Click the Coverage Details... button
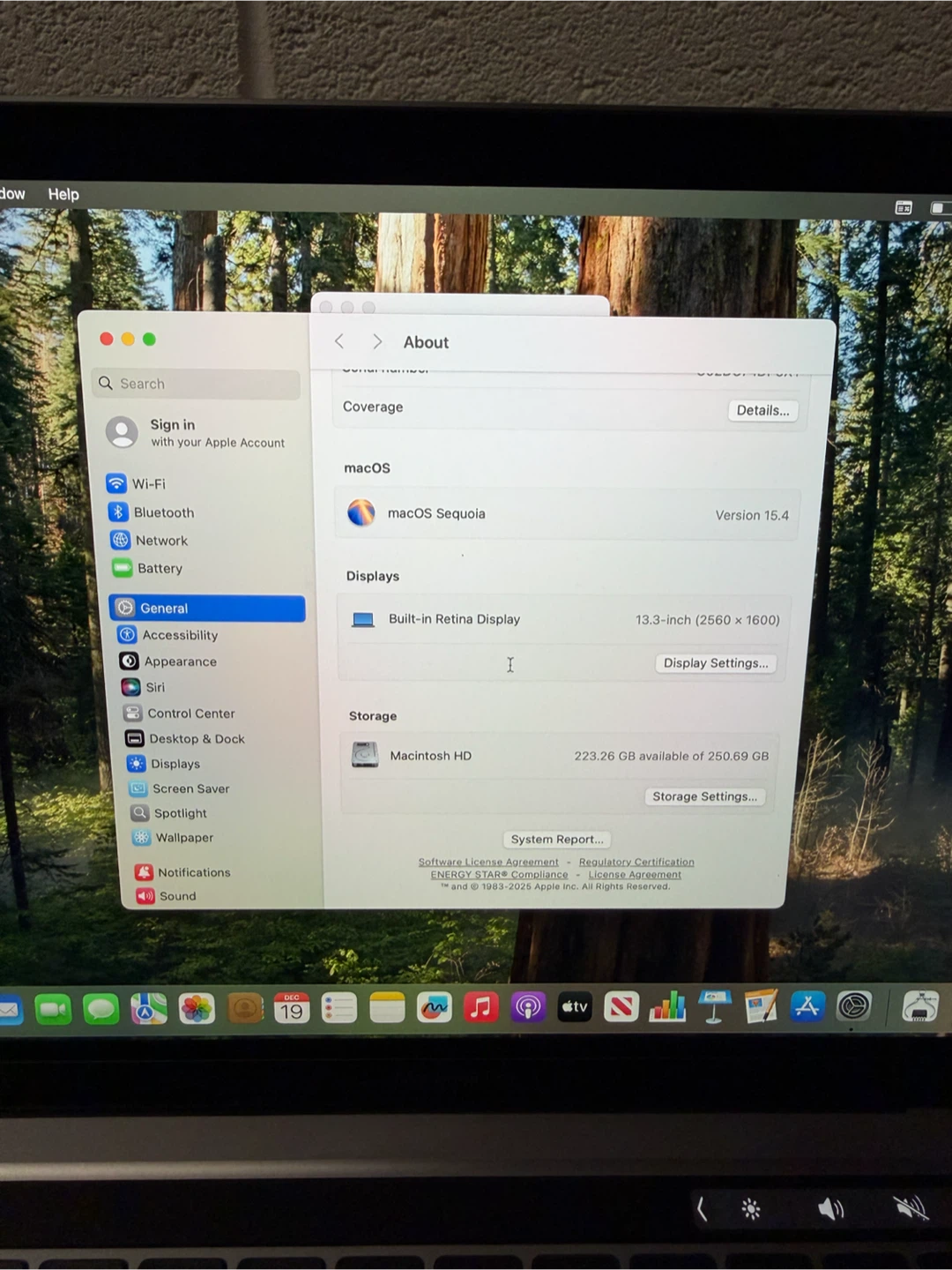This screenshot has width=952, height=1270. pyautogui.click(x=762, y=410)
